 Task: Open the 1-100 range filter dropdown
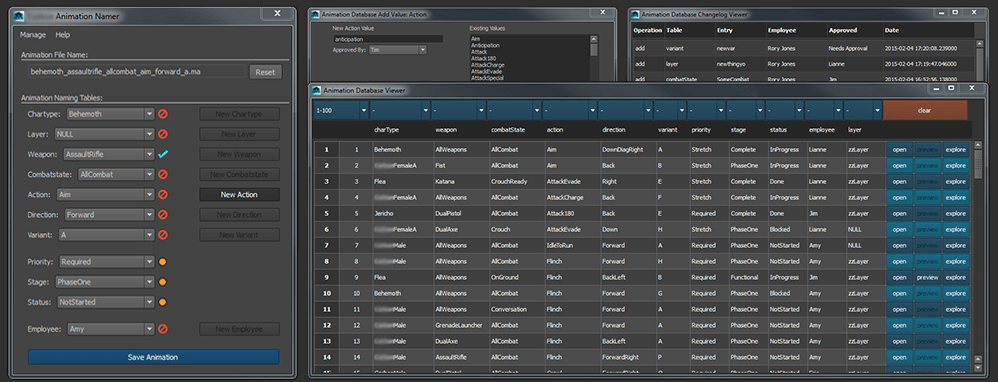coord(341,110)
